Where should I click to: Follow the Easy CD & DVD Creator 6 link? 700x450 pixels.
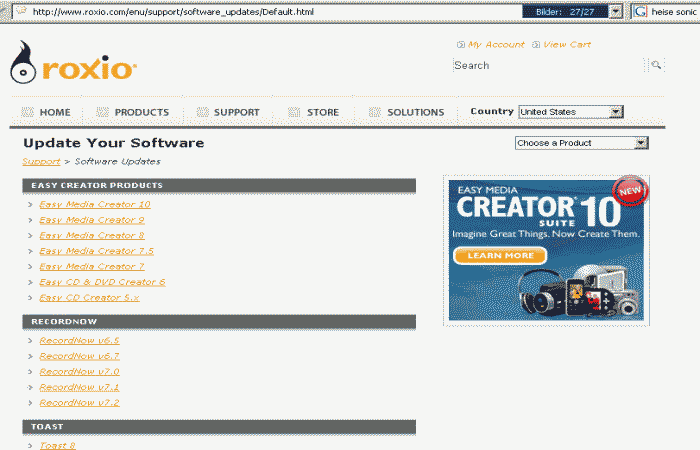(102, 282)
